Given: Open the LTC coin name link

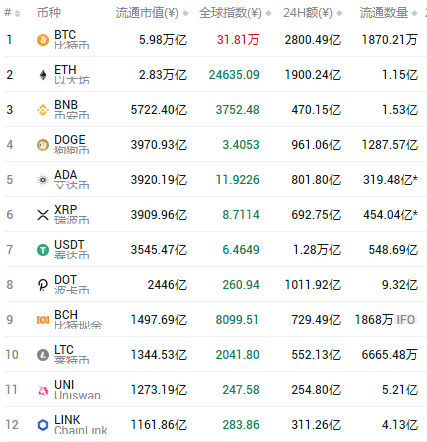Looking at the screenshot, I should pos(64,350).
